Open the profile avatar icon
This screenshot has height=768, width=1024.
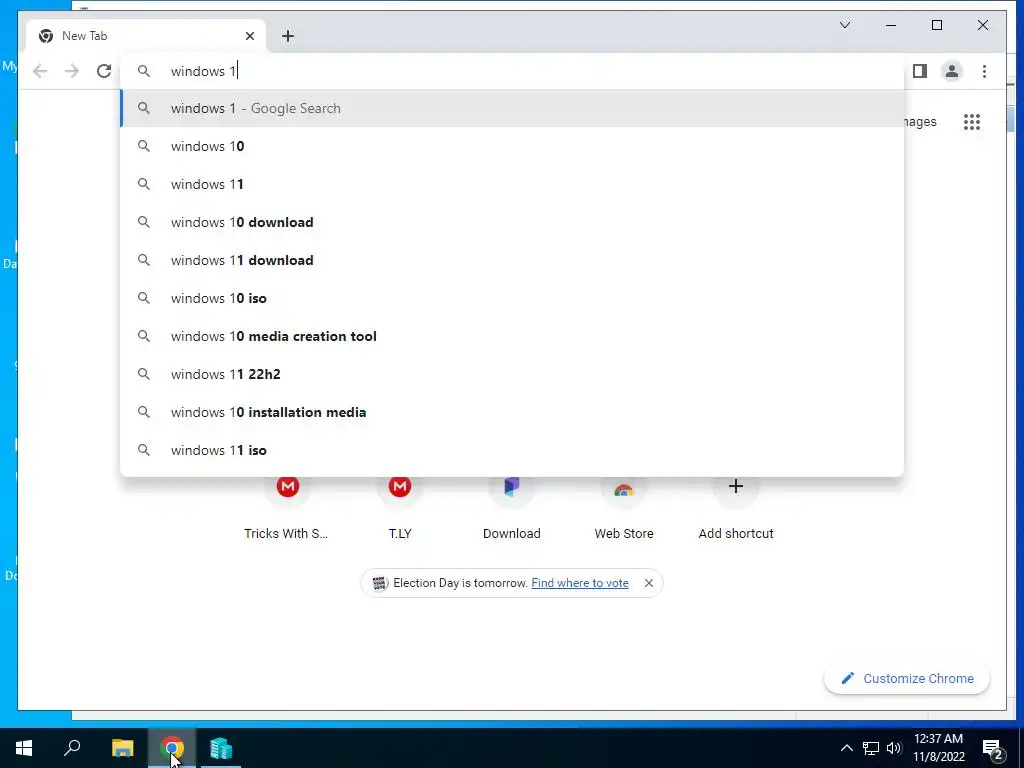coord(952,71)
